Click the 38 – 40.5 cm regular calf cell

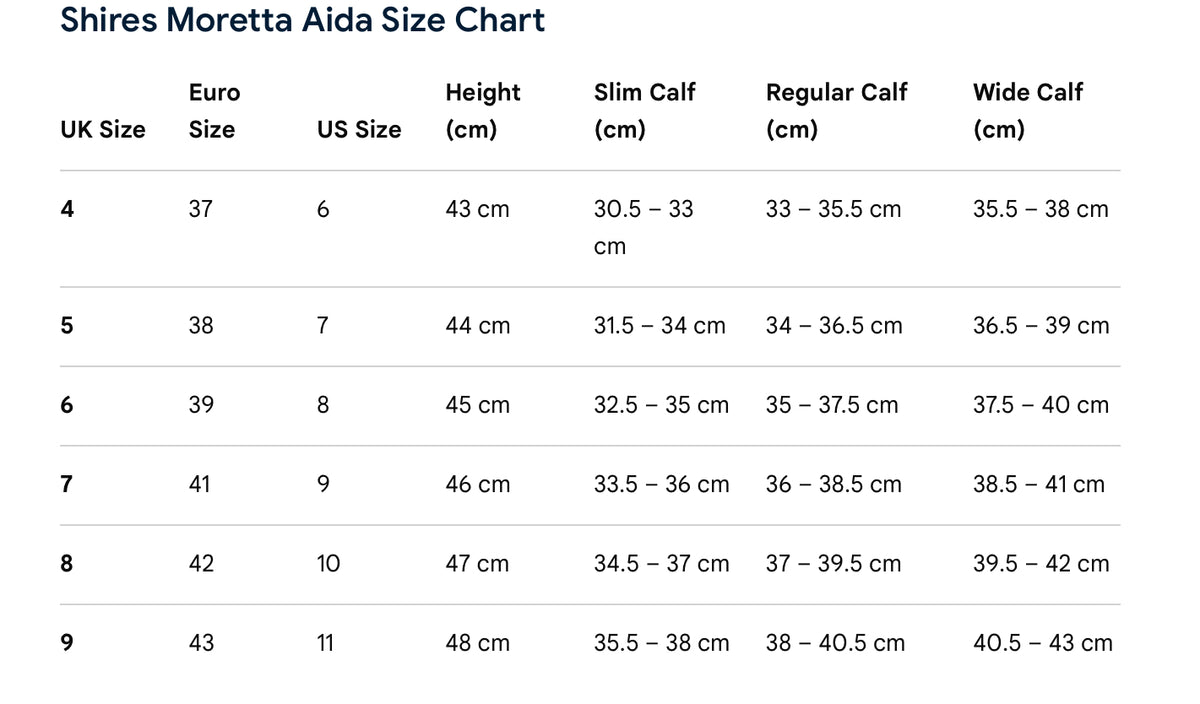(835, 643)
